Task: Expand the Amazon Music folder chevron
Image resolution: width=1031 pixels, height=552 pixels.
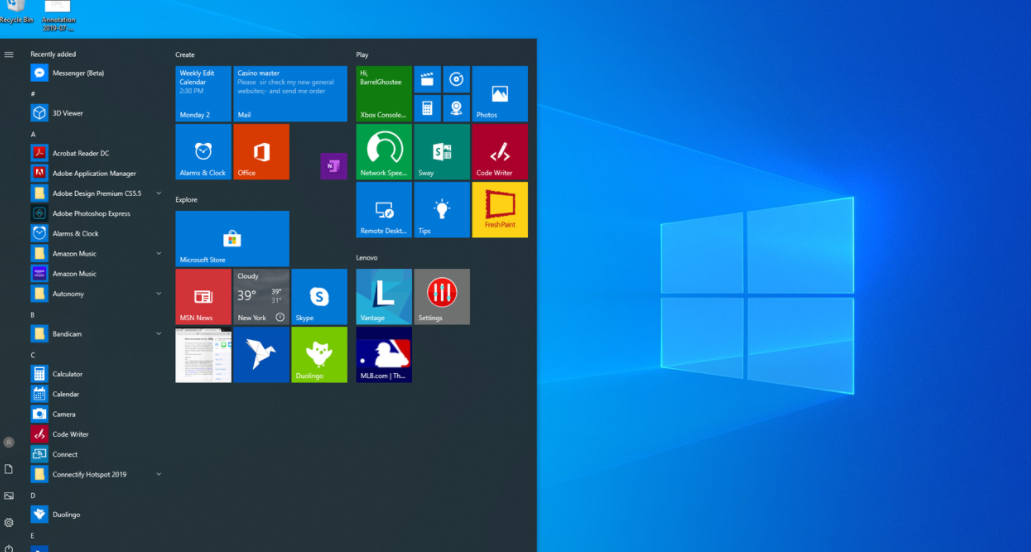Action: click(x=158, y=254)
